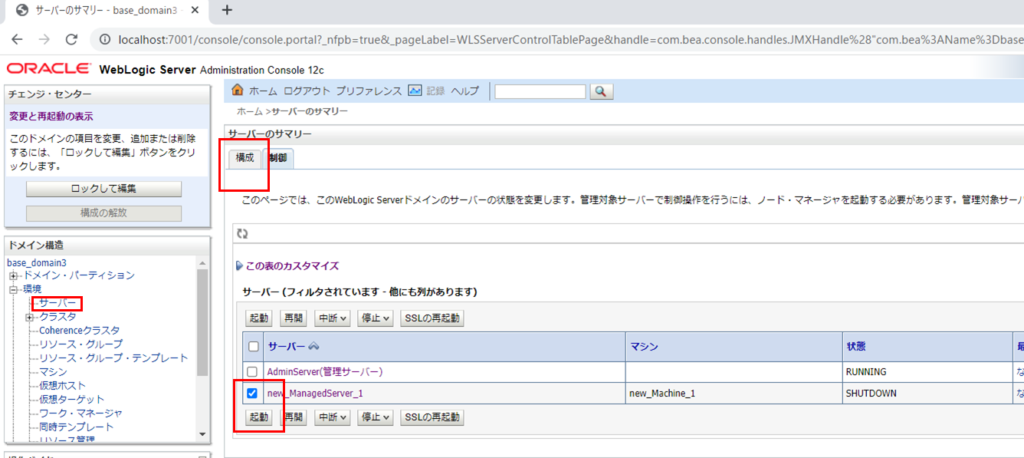The width and height of the screenshot is (1024, 458).
Task: Select the 構成 tab
Action: [245, 158]
